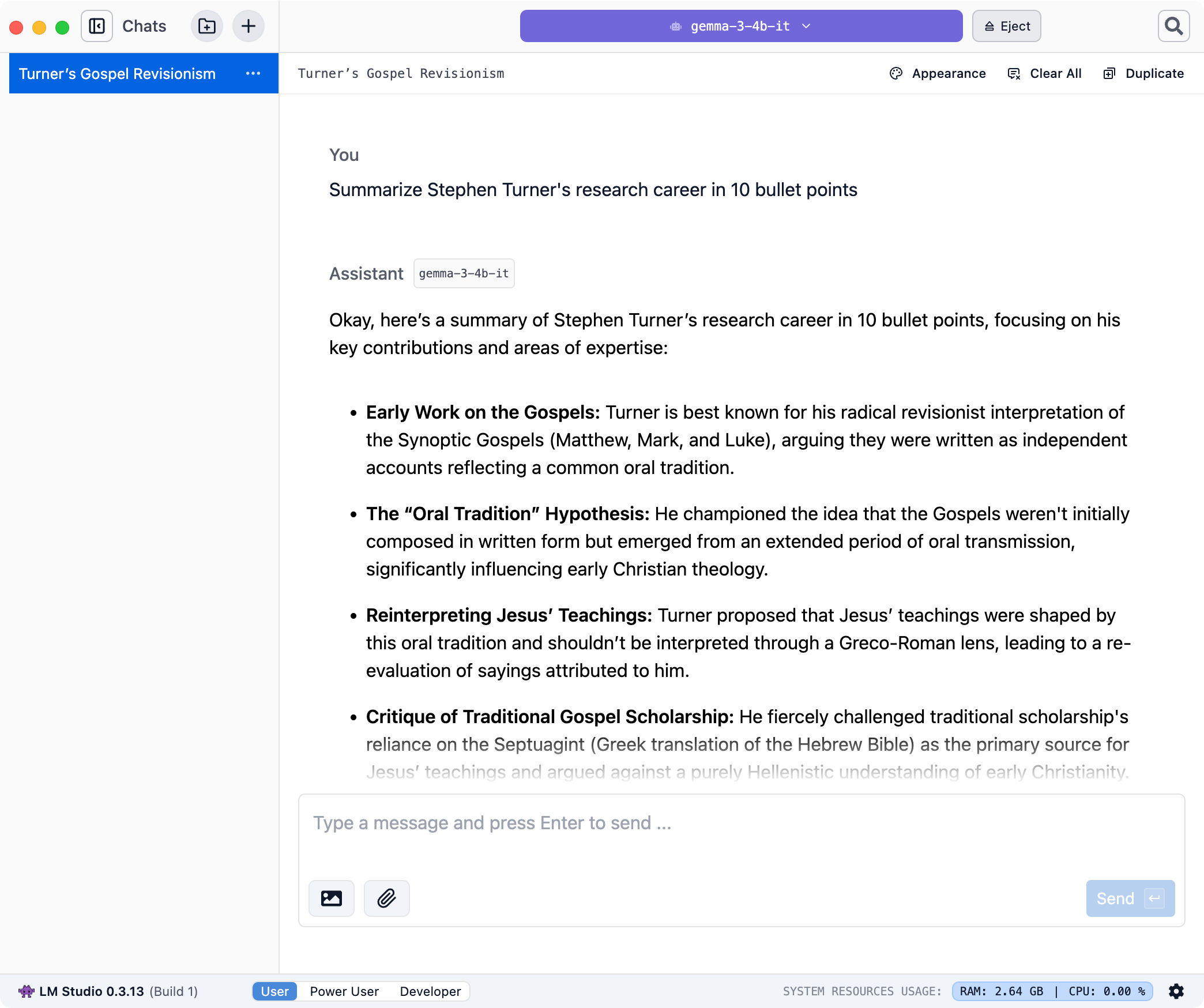Screen dimensions: 1204x1008
Task: Click the LM Studio logo icon
Action: click(27, 991)
